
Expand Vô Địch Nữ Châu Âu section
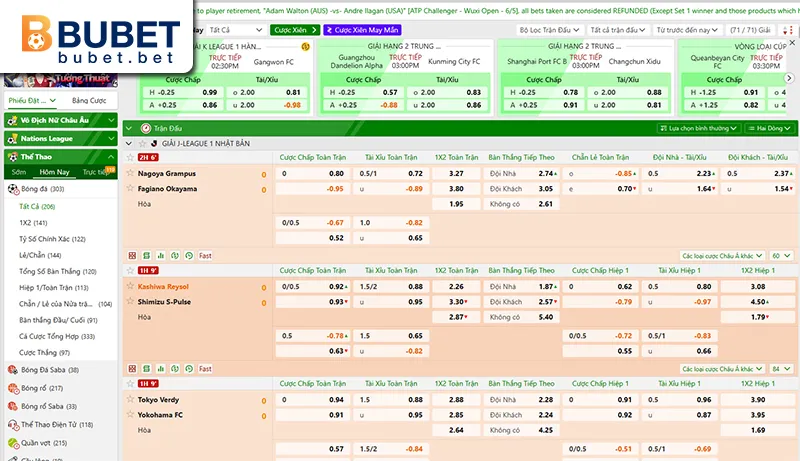[x=111, y=120]
